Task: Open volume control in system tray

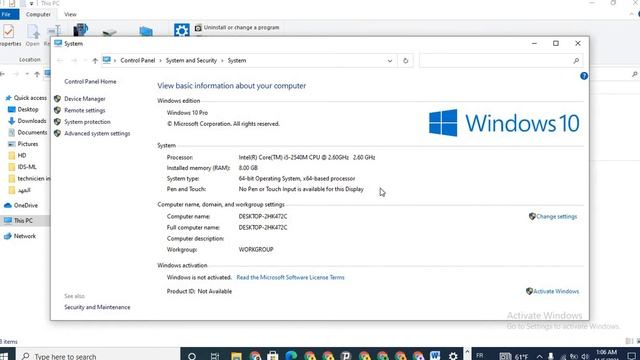Action: [x=585, y=356]
